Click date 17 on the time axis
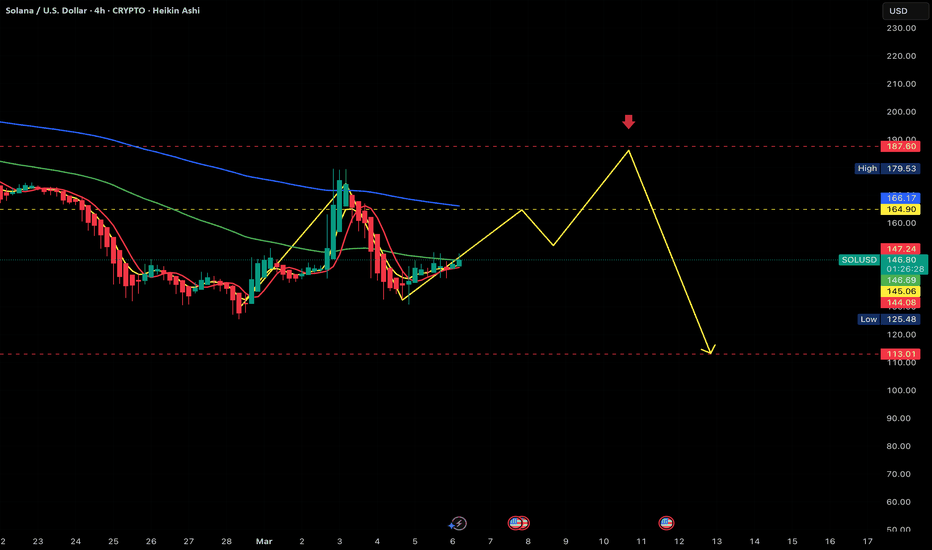The image size is (932, 550). (x=868, y=541)
